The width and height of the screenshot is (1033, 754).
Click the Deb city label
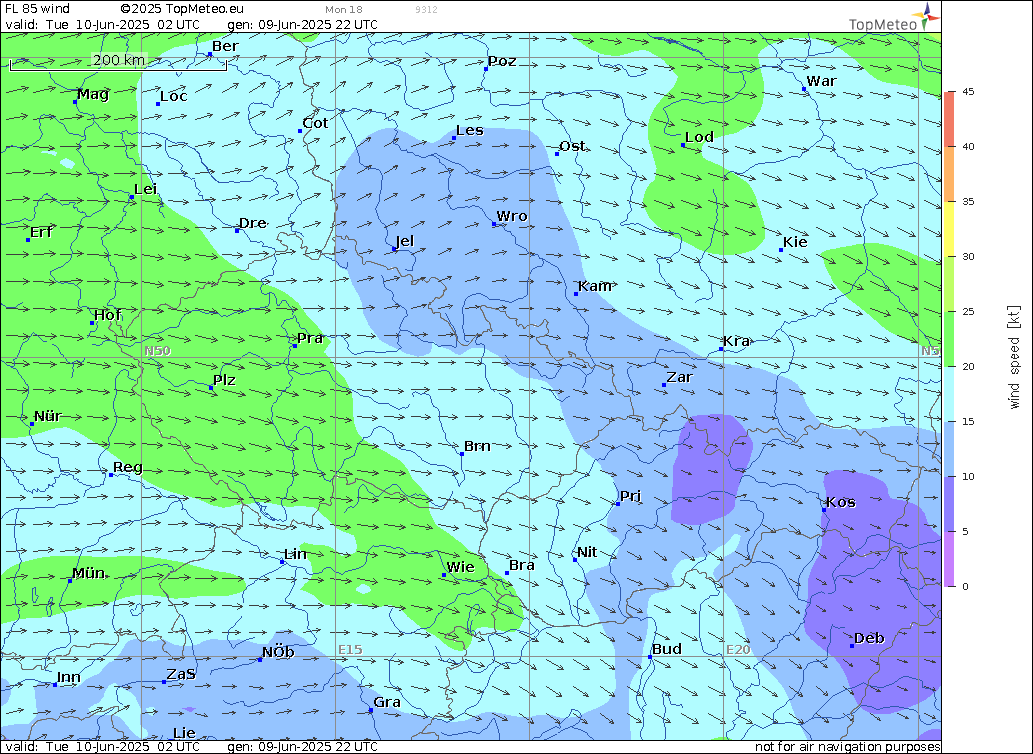(x=869, y=638)
